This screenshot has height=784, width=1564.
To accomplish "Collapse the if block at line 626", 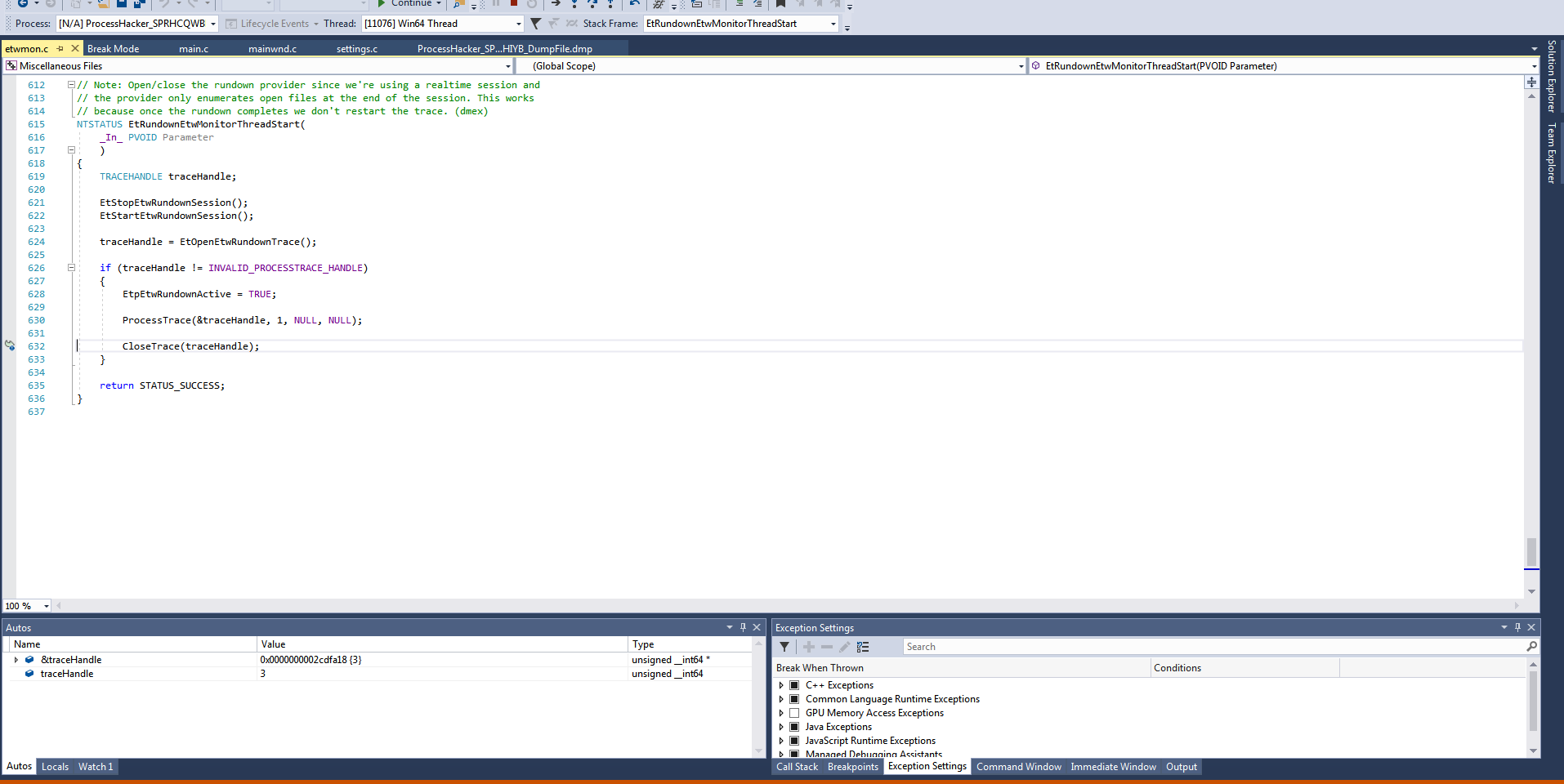I will point(71,268).
